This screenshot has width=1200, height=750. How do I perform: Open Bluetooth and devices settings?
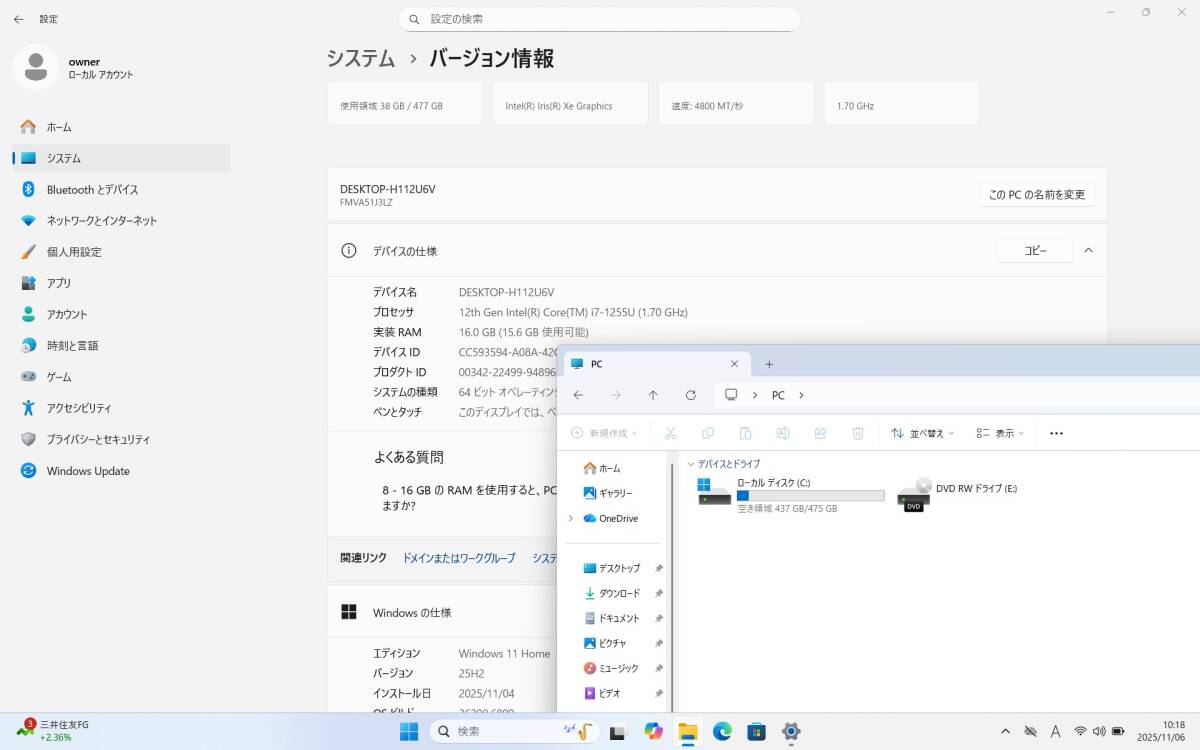(x=92, y=189)
